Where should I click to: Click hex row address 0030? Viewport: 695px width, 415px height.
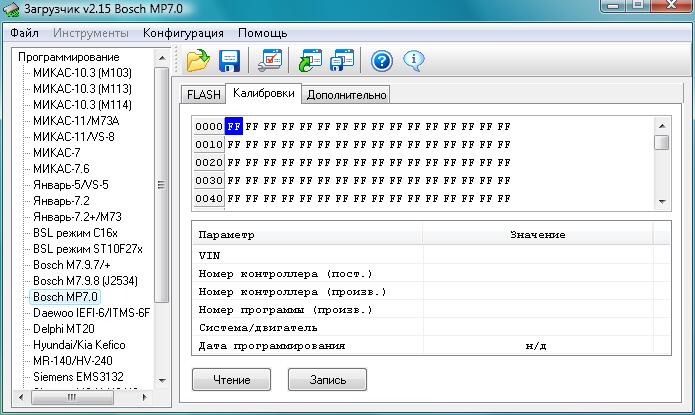pos(209,181)
